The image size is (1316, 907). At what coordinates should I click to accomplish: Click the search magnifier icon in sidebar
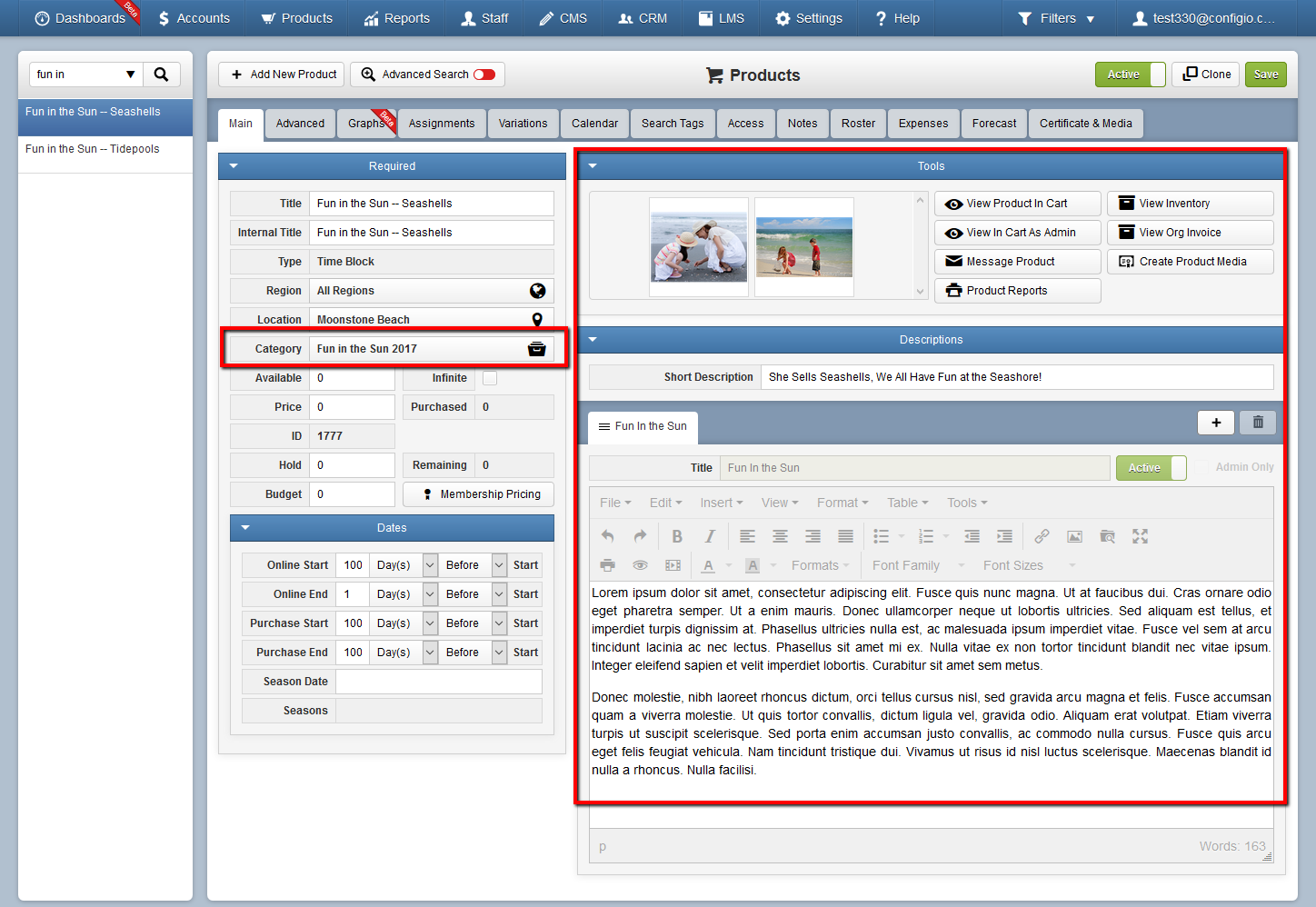click(161, 75)
